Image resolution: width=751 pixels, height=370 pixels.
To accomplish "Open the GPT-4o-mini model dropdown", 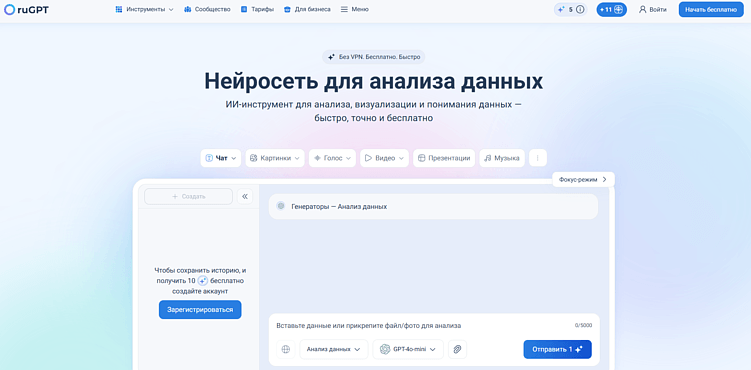I will click(408, 349).
